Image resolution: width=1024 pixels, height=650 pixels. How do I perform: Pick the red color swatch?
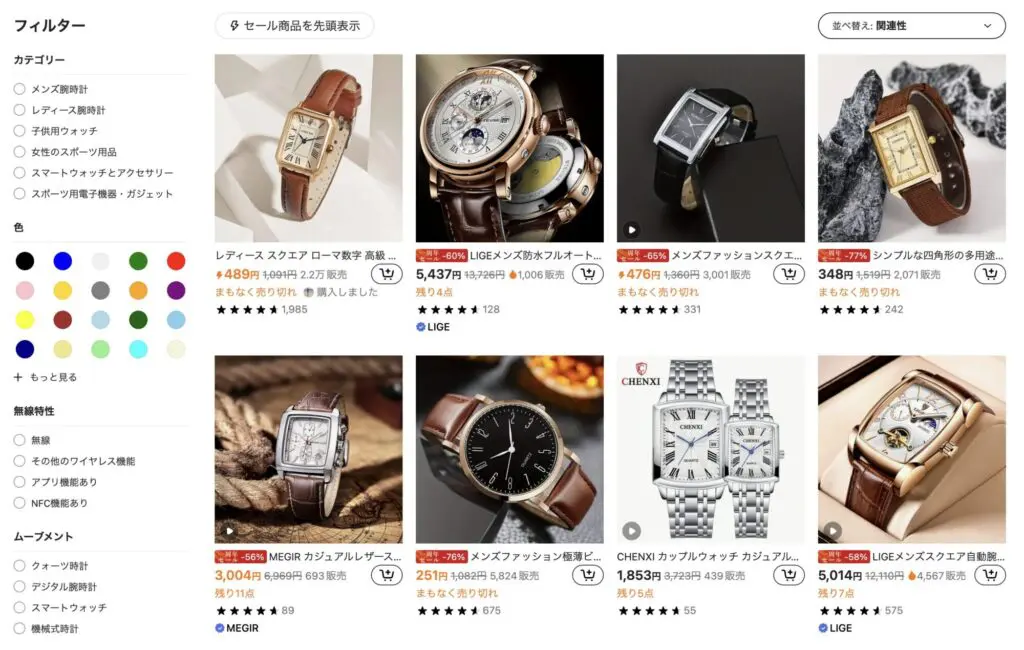coord(176,261)
